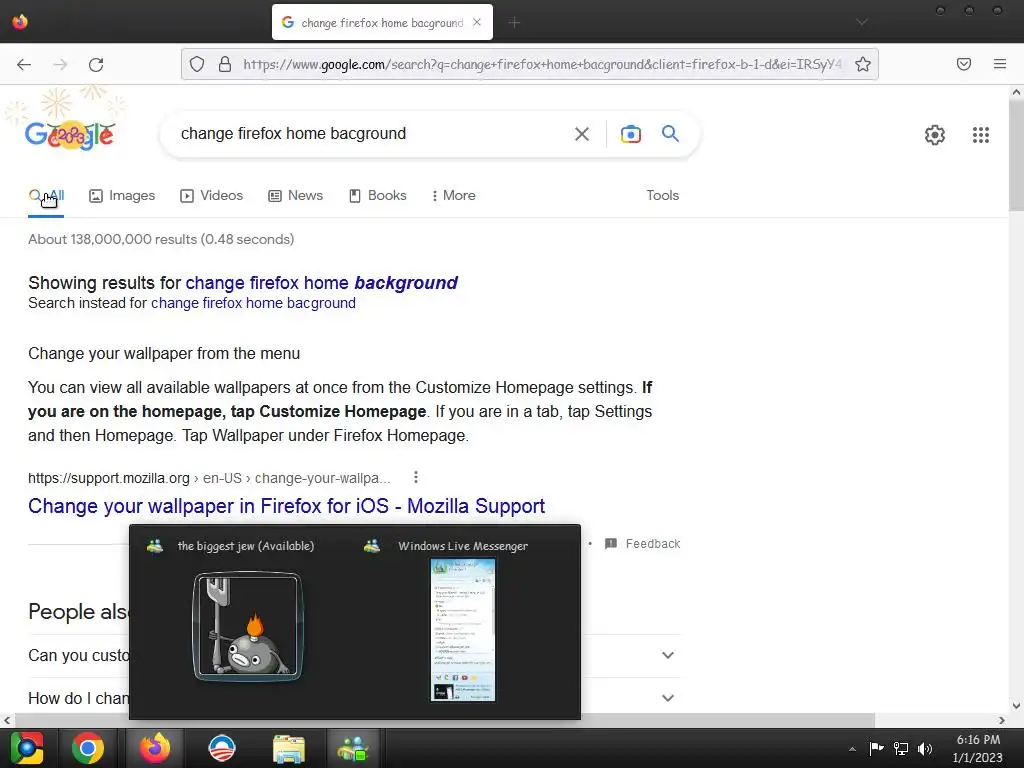1024x768 pixels.
Task: Switch to the Images results tab
Action: pos(122,195)
